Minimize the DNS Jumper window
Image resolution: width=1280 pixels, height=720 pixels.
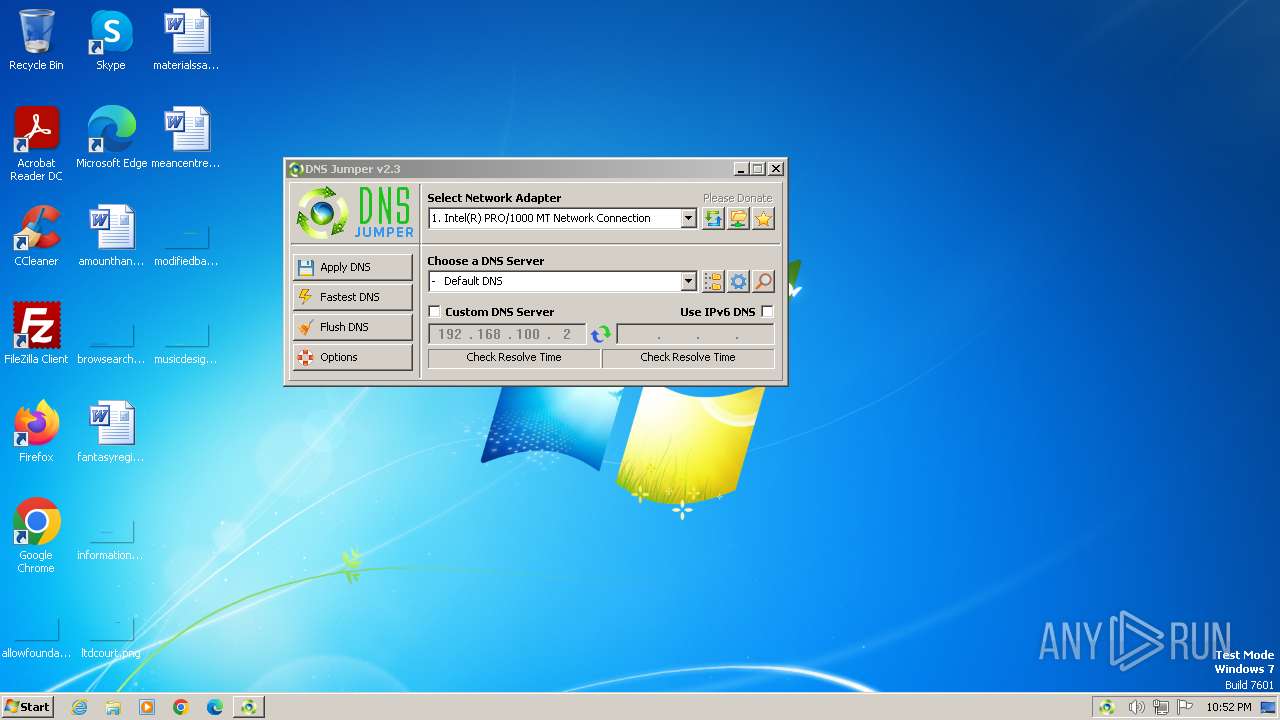(741, 169)
